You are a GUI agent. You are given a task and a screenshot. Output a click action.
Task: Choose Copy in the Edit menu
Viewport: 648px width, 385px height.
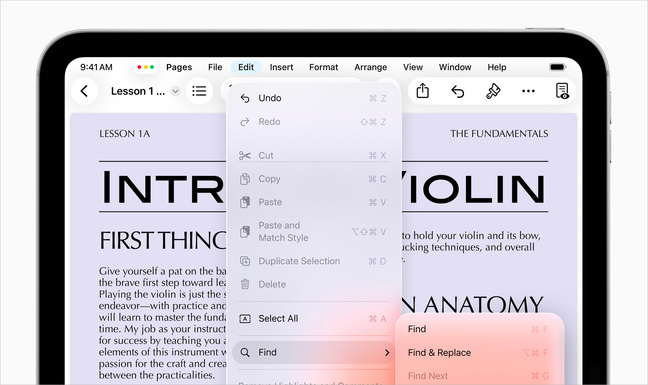tap(313, 179)
